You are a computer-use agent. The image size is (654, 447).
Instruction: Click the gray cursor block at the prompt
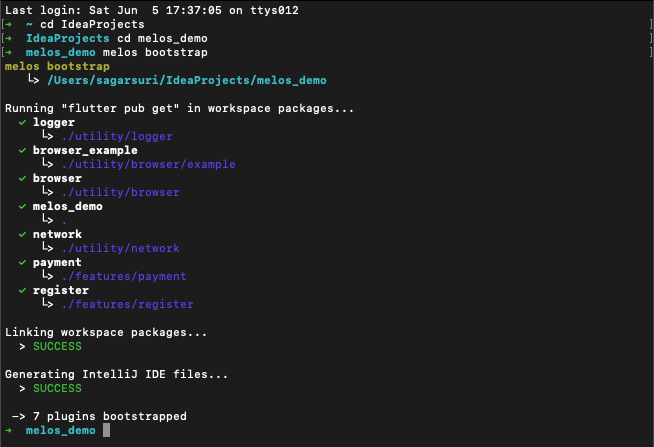106,430
